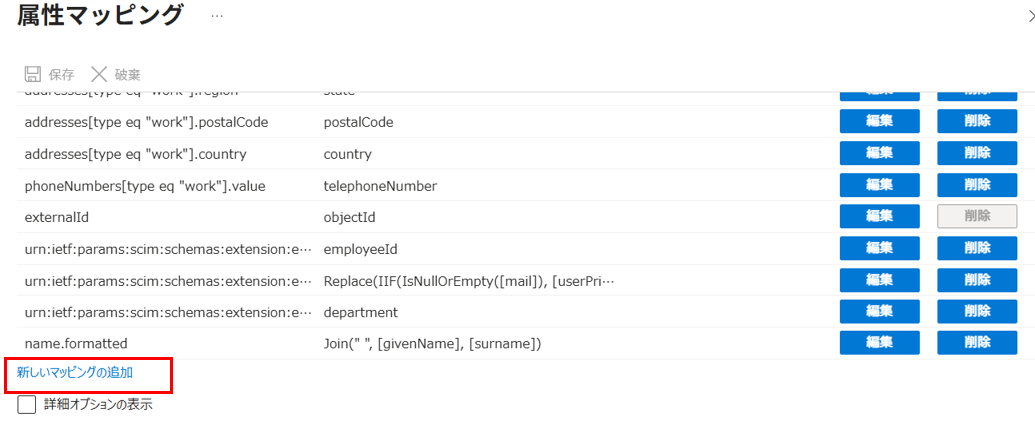Edit the employeeId mapping
The width and height of the screenshot is (1035, 433).
coord(879,247)
